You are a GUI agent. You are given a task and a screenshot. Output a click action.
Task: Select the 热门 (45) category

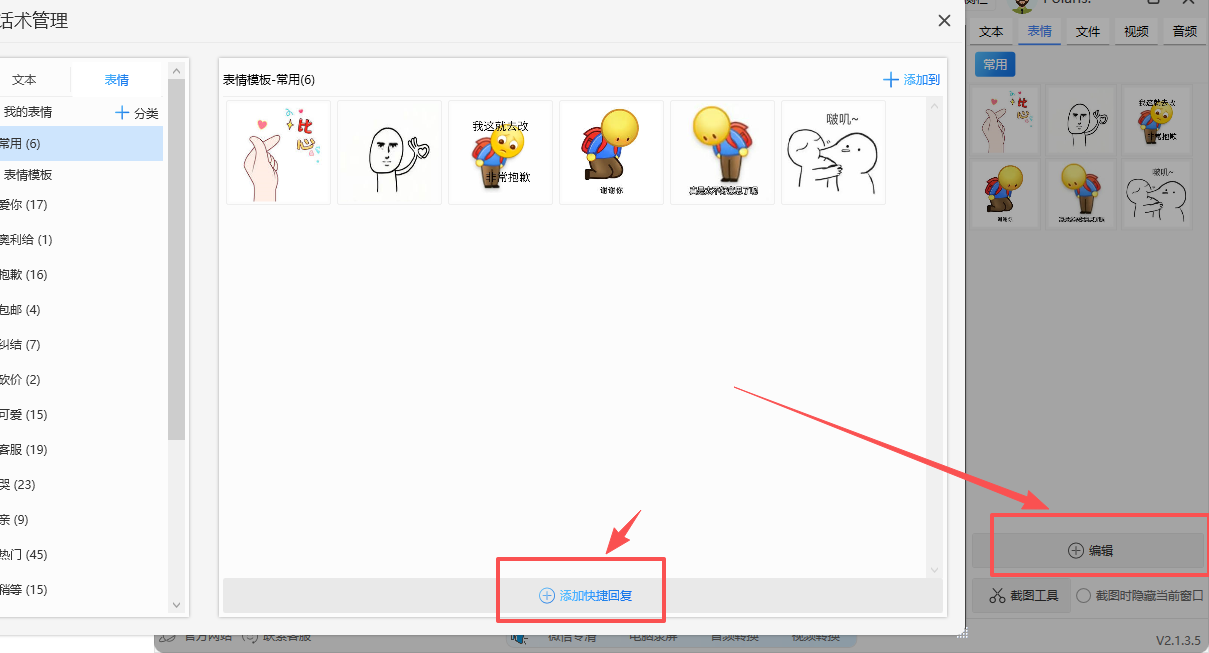25,554
